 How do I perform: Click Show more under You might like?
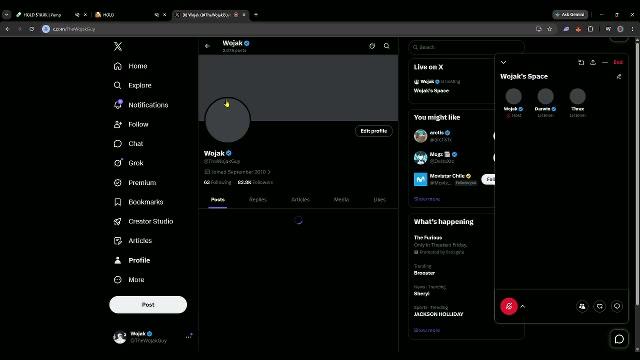[x=427, y=199]
